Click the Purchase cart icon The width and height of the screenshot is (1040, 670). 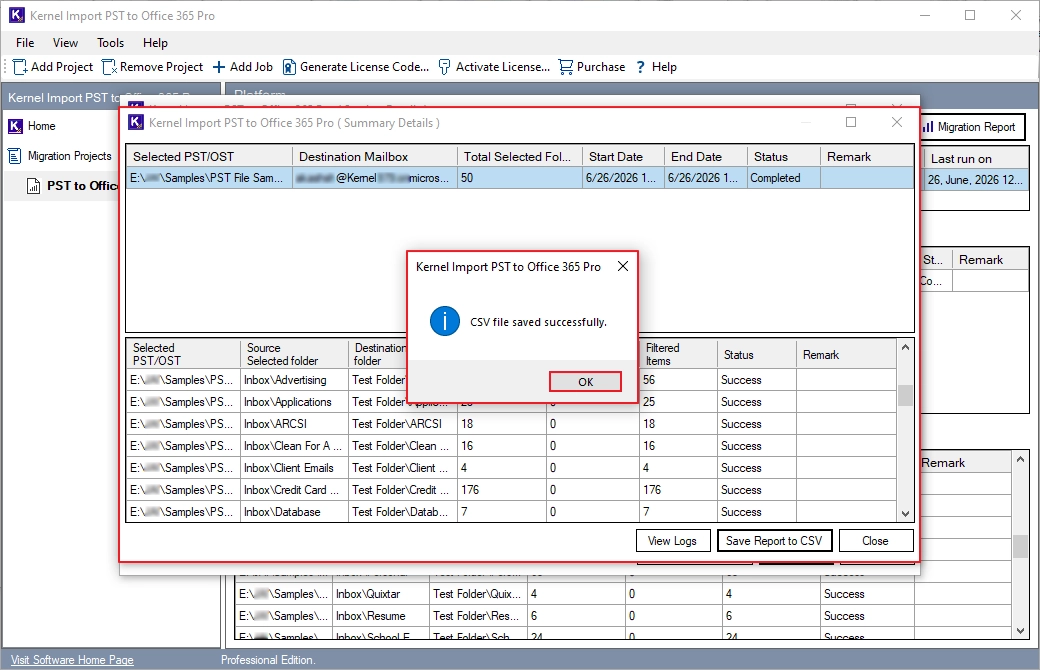coord(566,67)
